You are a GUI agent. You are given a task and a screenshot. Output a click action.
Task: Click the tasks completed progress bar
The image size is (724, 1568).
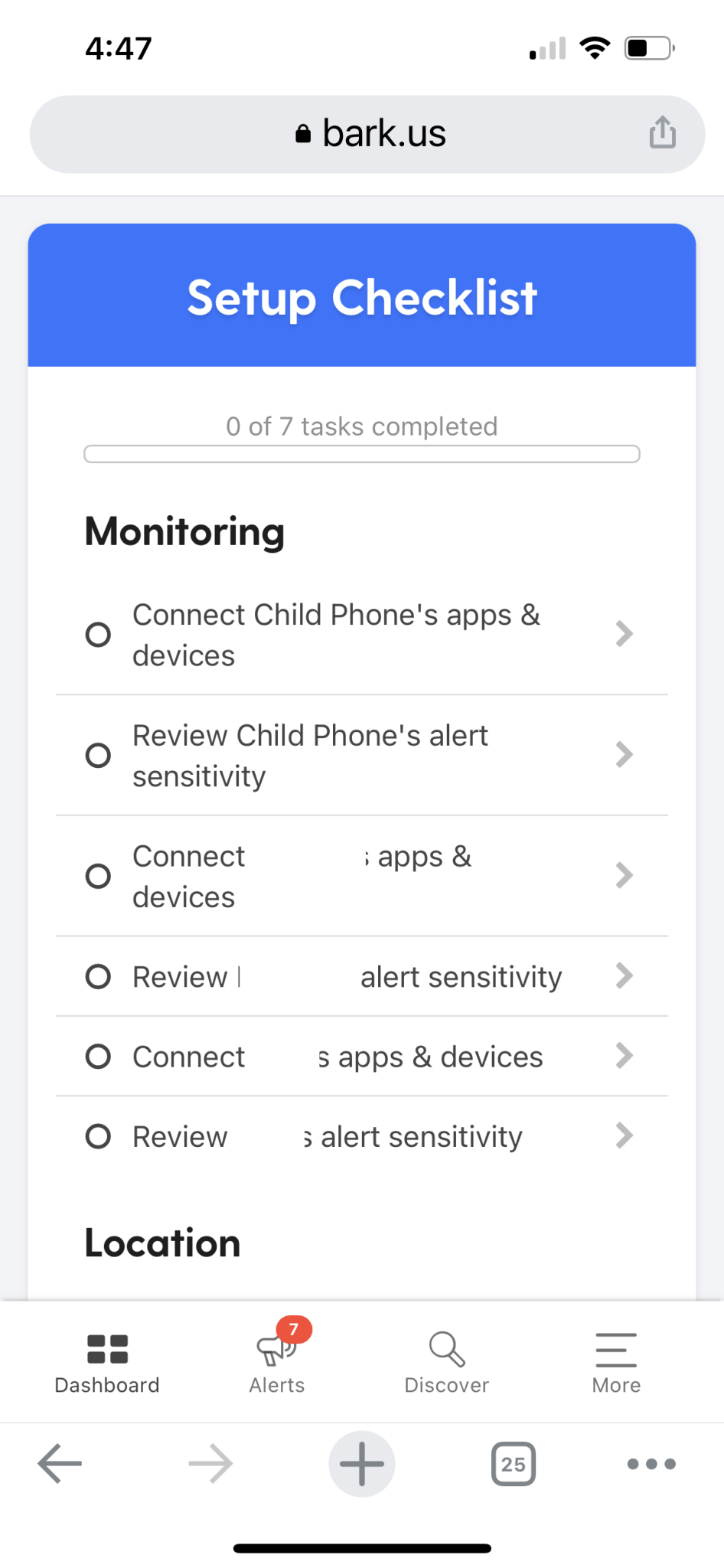tap(362, 454)
